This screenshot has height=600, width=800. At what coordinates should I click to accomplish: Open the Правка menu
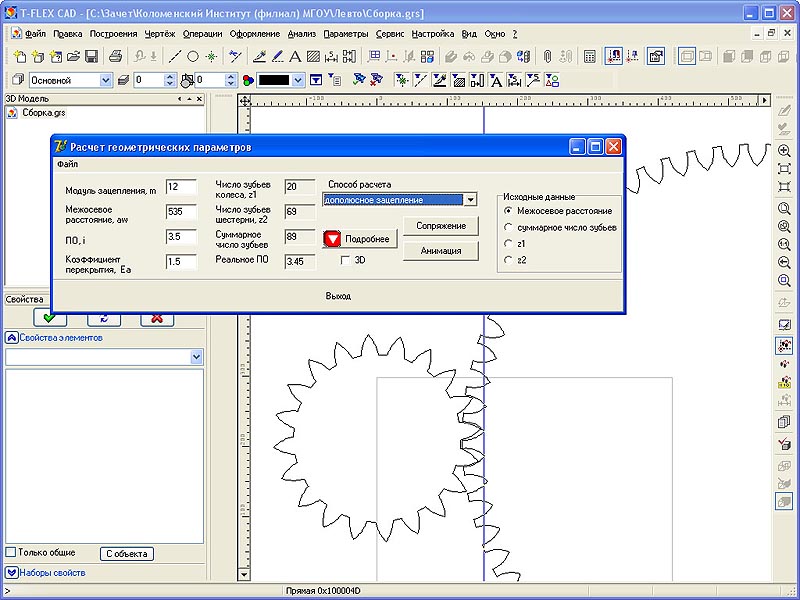pyautogui.click(x=68, y=34)
